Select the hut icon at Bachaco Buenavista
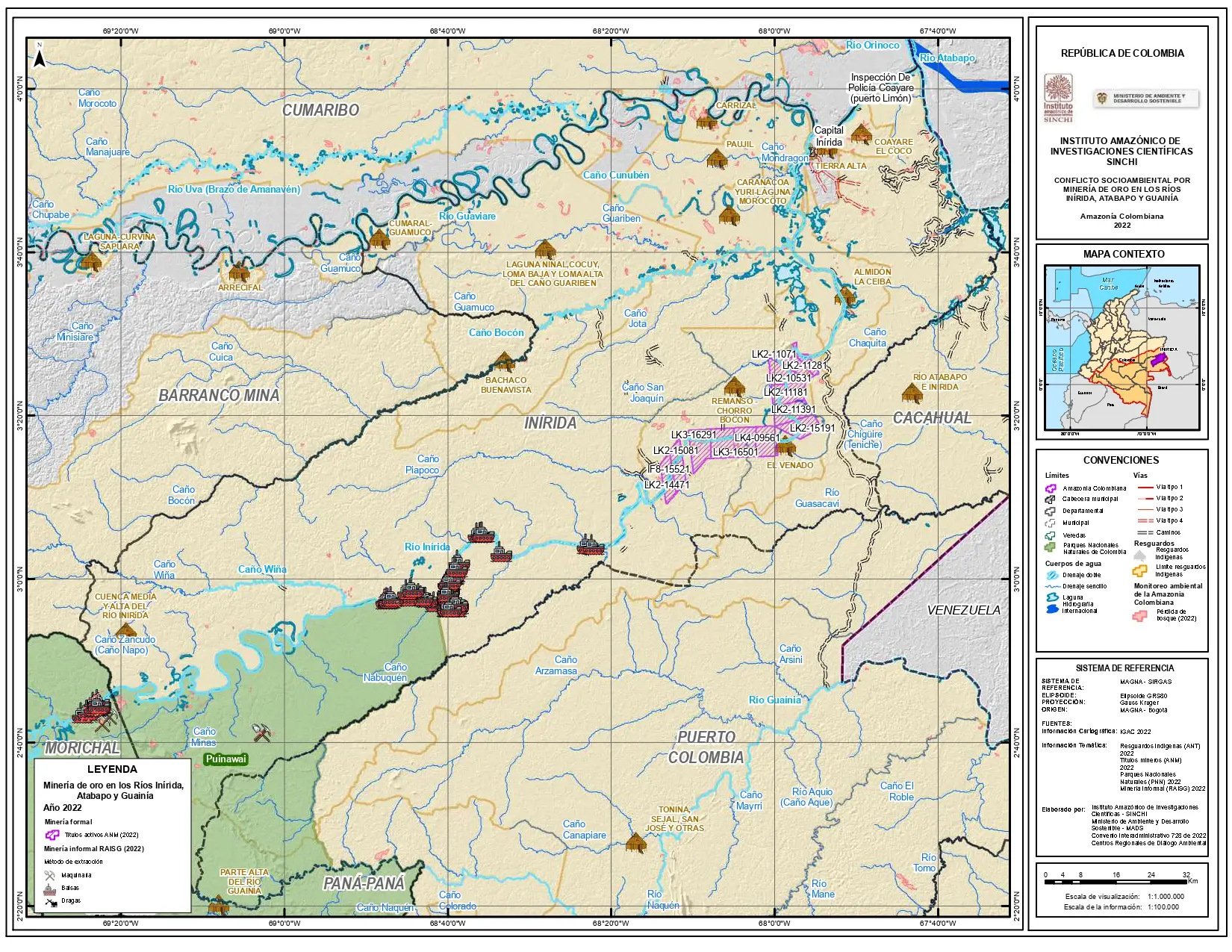1232x952 pixels. tap(505, 362)
